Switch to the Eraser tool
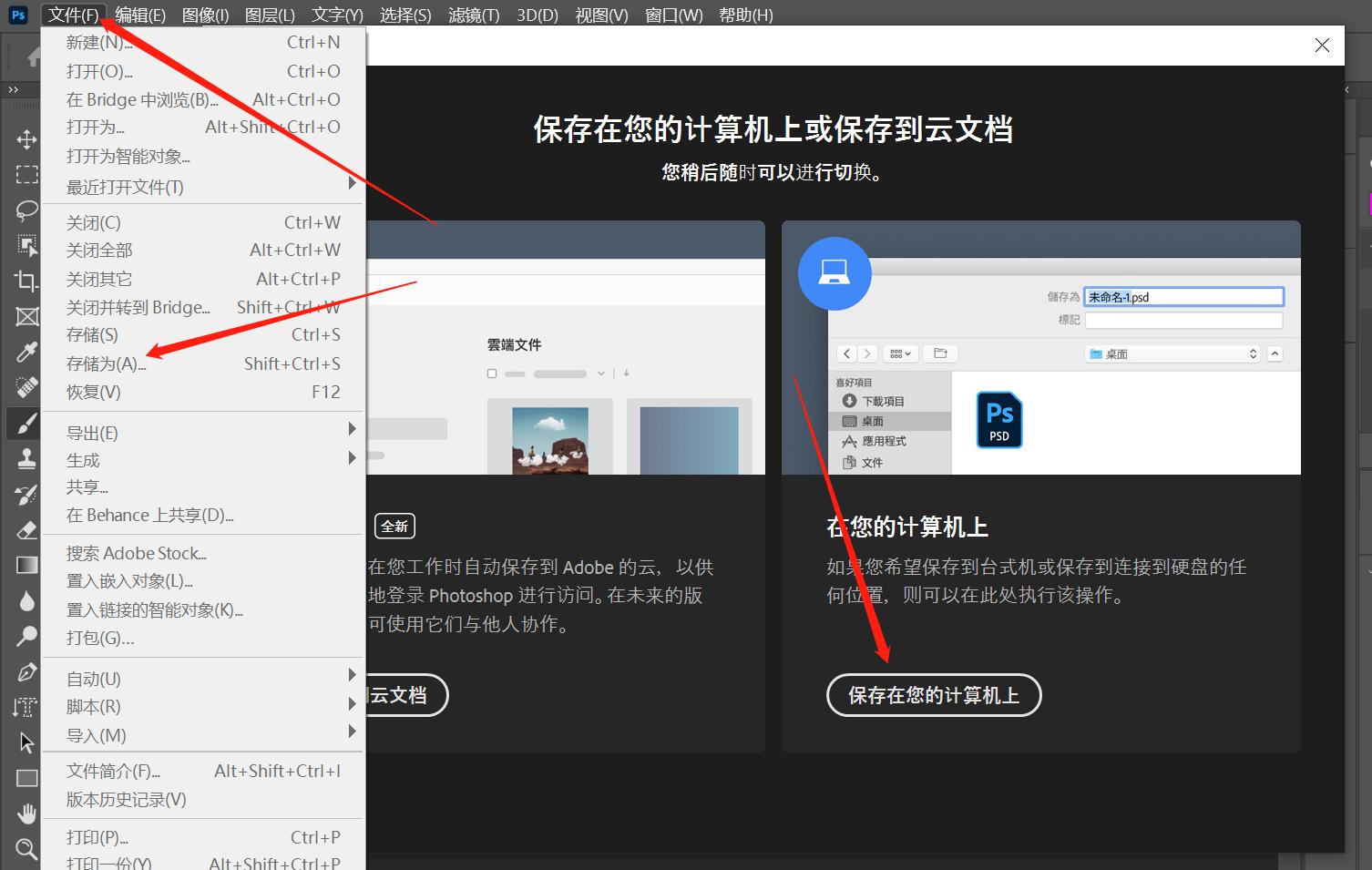Screen dimensions: 1372x870 (26, 529)
